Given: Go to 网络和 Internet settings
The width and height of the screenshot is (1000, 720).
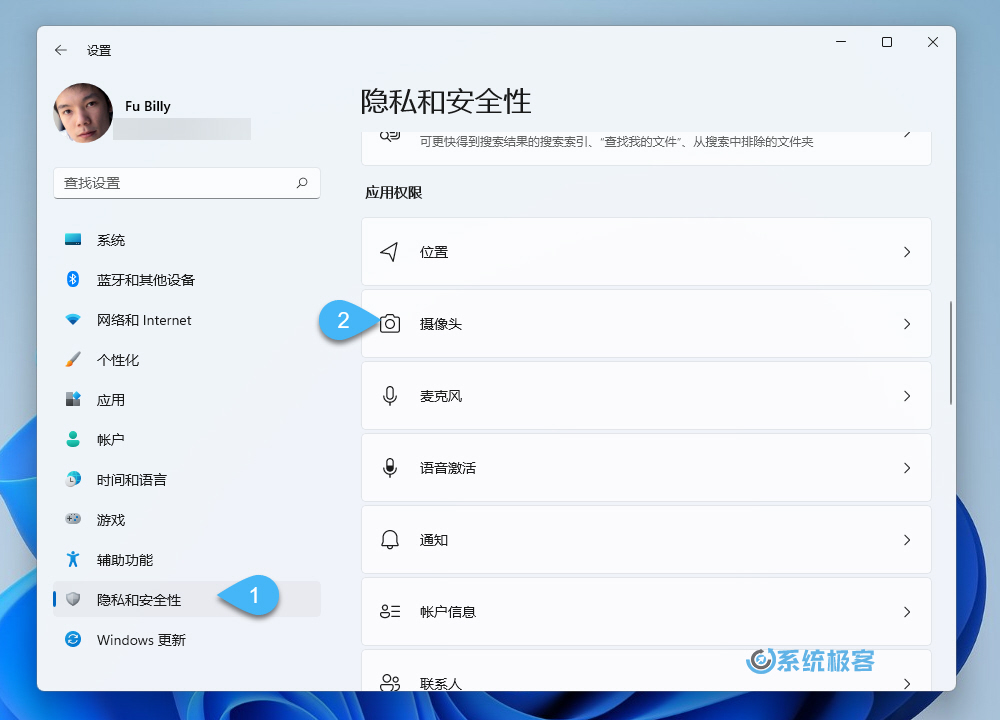Looking at the screenshot, I should point(187,320).
